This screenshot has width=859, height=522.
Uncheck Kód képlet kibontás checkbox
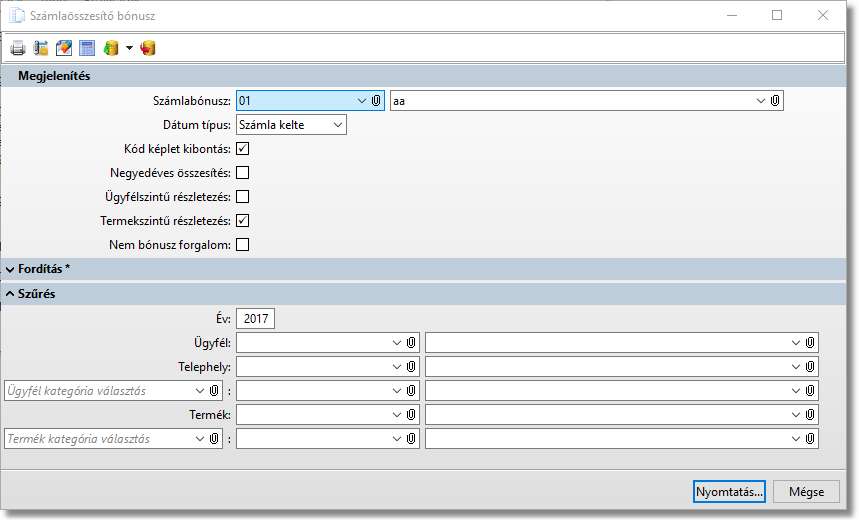243,149
